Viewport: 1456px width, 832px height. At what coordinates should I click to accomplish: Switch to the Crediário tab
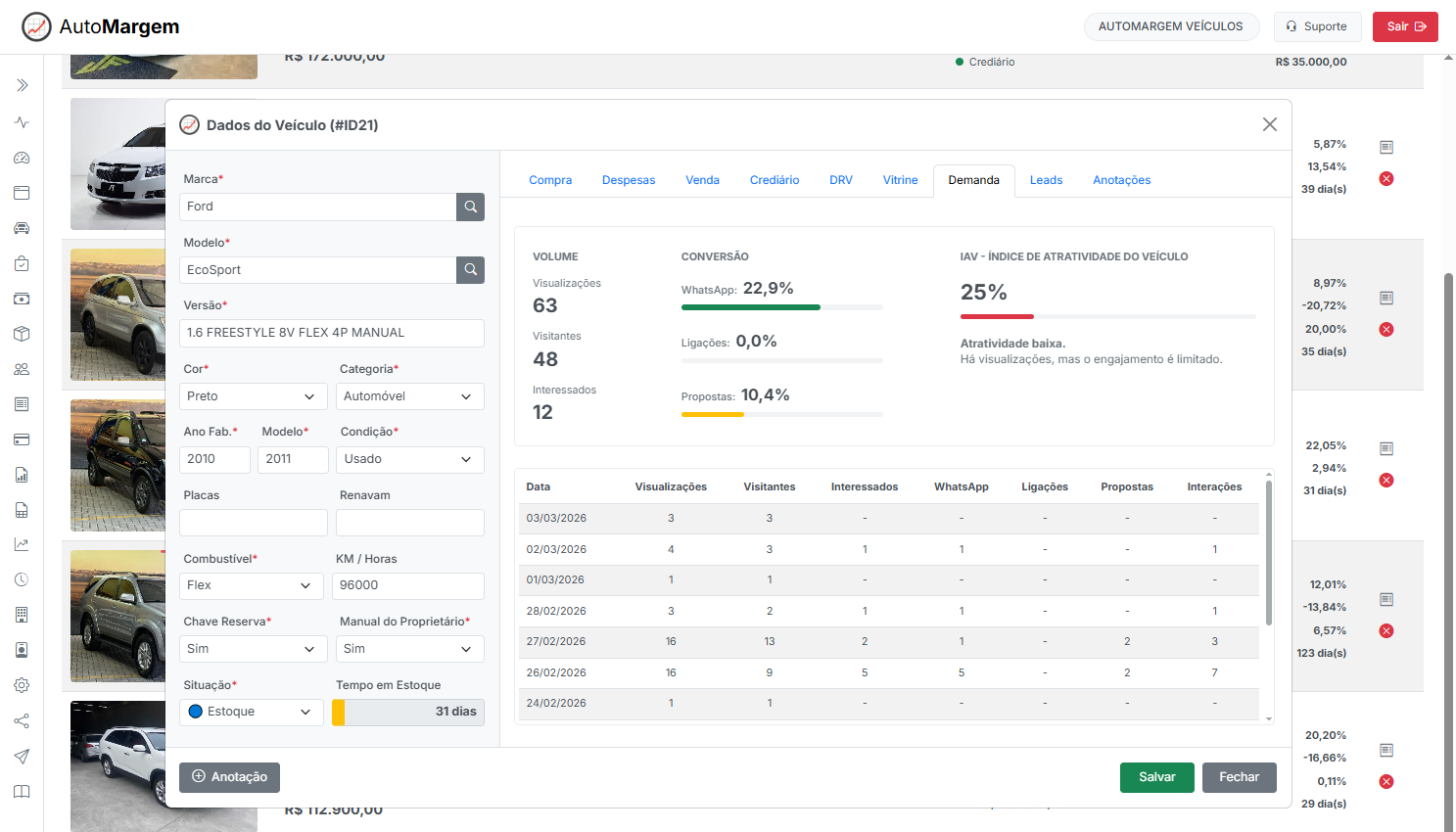[x=774, y=180]
